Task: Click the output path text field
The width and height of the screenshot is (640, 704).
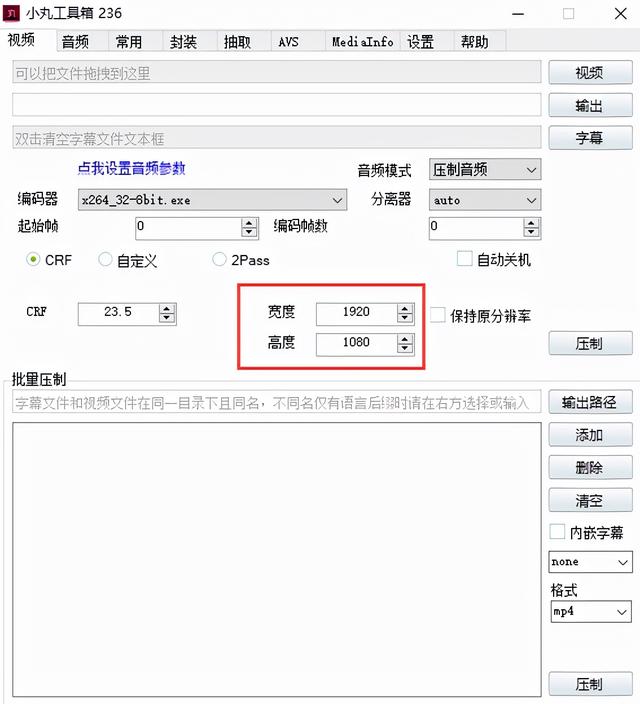Action: click(x=277, y=105)
